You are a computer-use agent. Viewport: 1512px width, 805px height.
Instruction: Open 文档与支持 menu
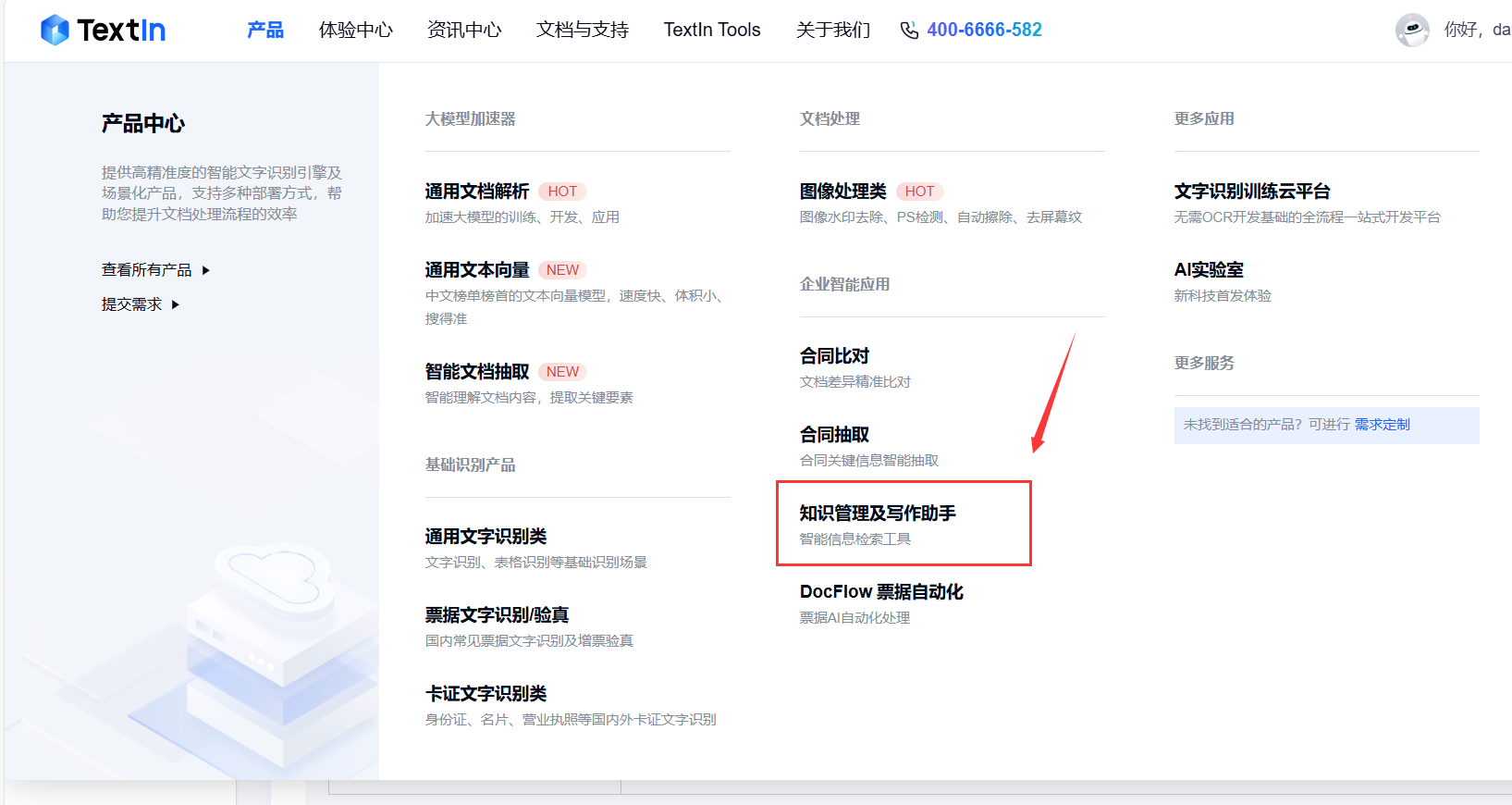(583, 30)
